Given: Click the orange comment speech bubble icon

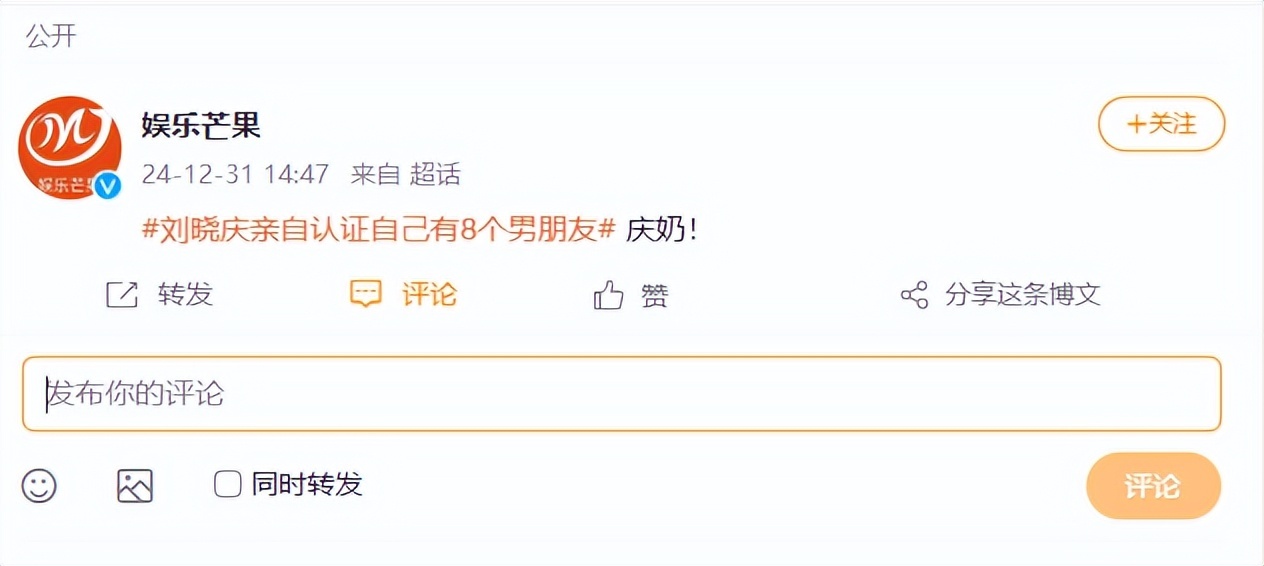Looking at the screenshot, I should click(366, 294).
